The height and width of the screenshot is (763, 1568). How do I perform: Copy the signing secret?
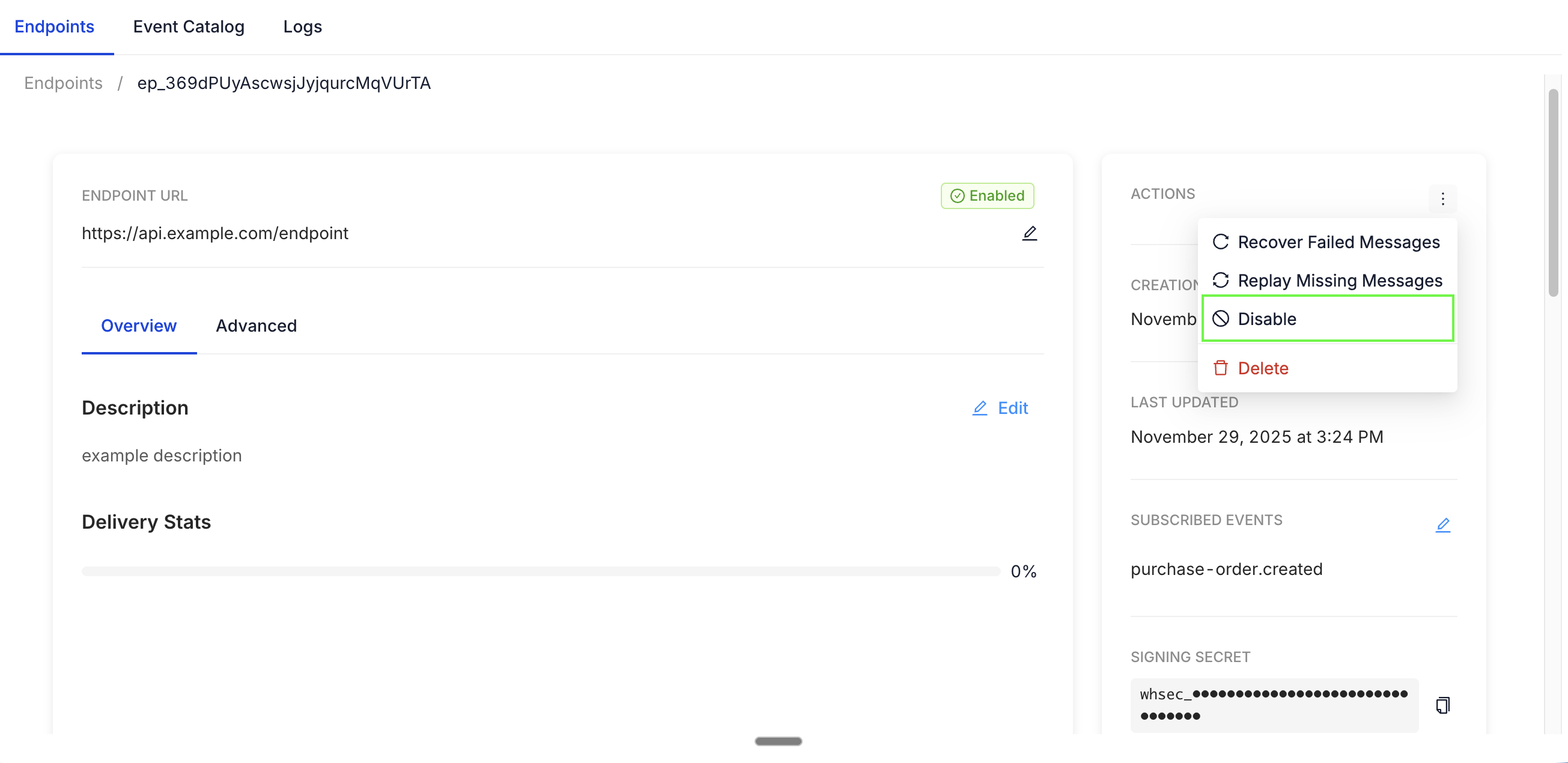point(1442,705)
